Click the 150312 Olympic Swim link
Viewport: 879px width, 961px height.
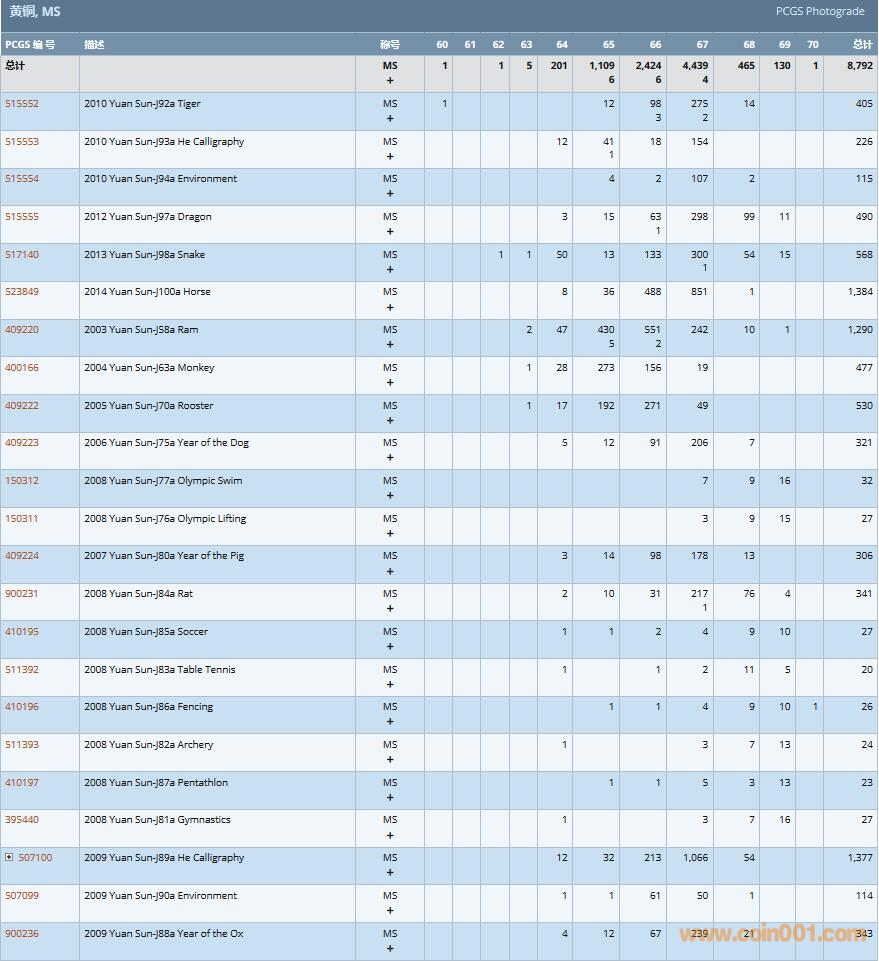click(22, 481)
